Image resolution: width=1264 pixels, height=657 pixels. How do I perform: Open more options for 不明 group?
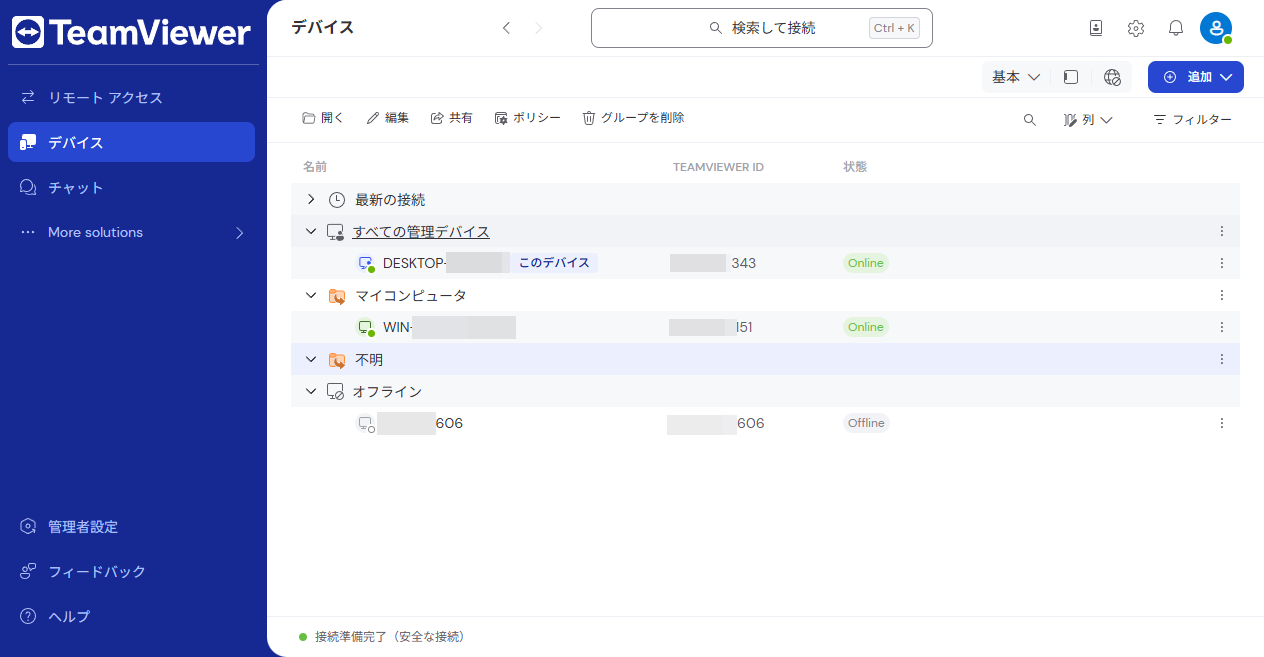(1221, 359)
